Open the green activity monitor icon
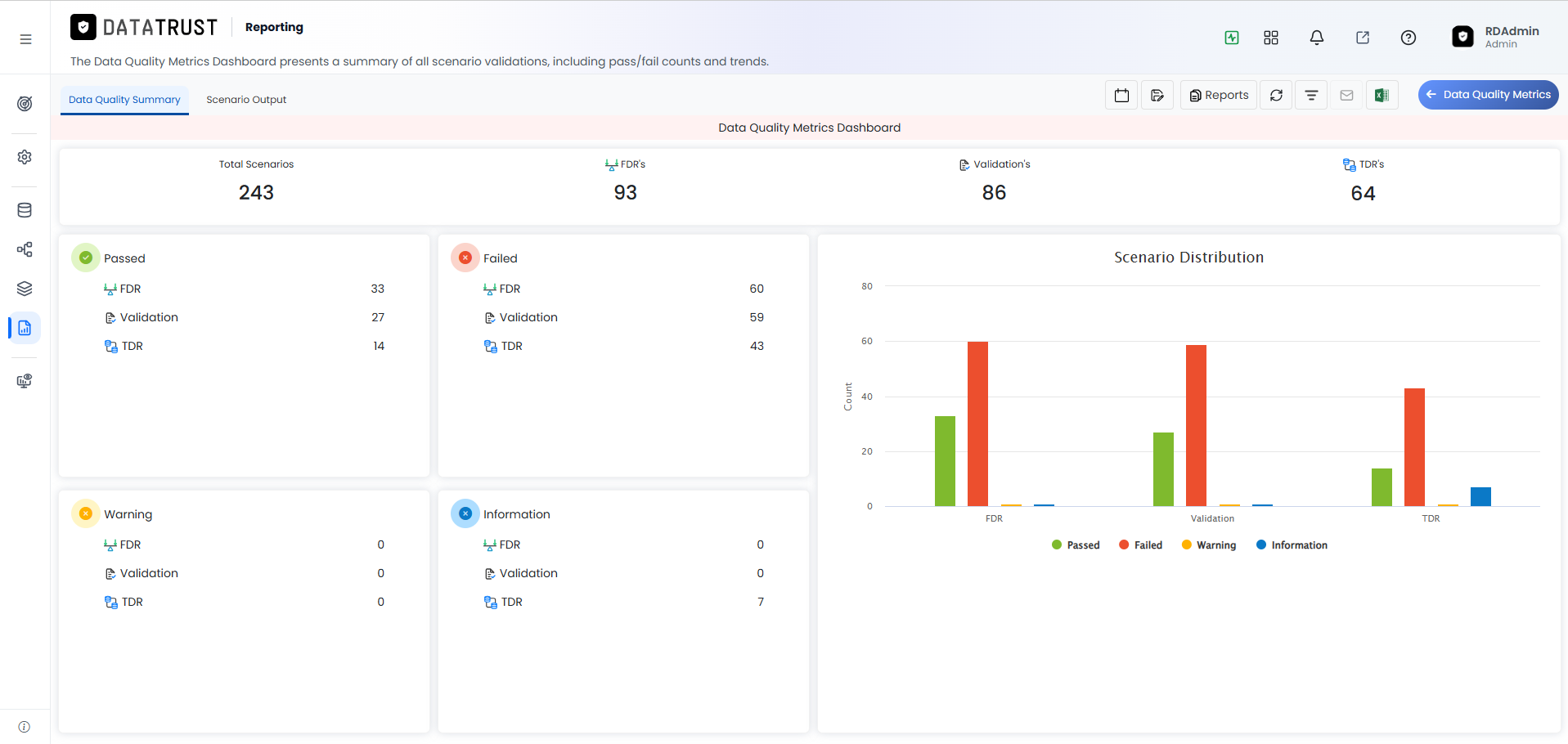This screenshot has width=1568, height=744. (x=1232, y=38)
